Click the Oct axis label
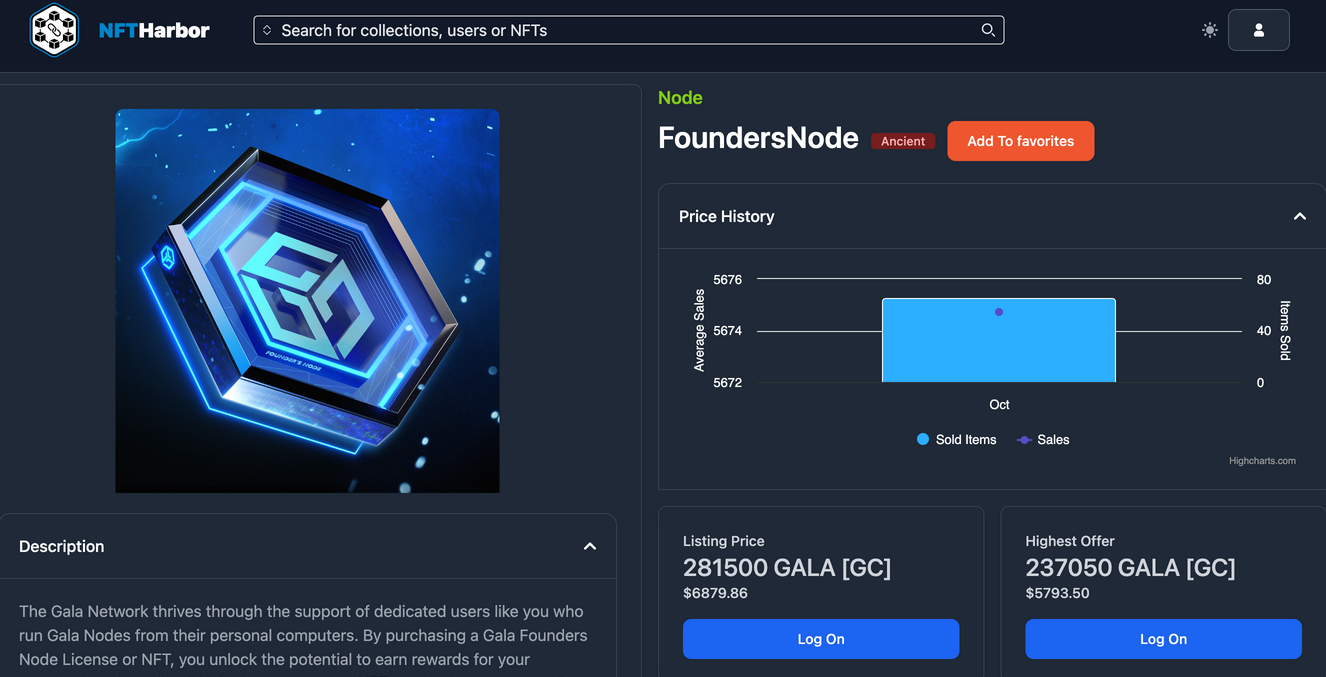1326x677 pixels. point(999,404)
